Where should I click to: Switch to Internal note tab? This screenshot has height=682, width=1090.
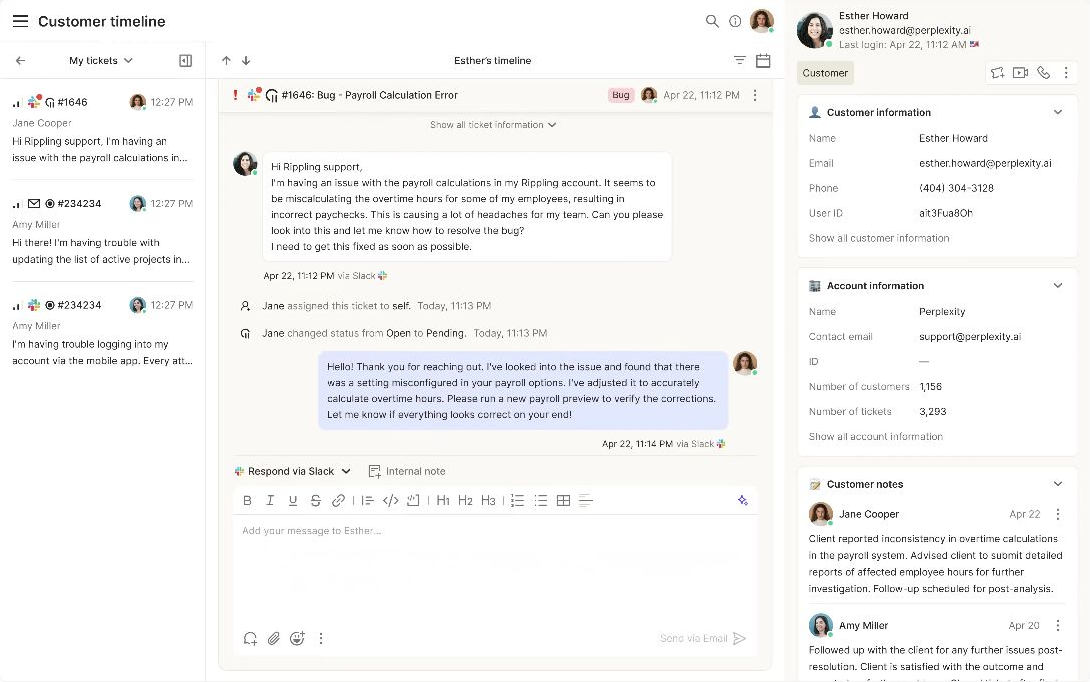[407, 471]
